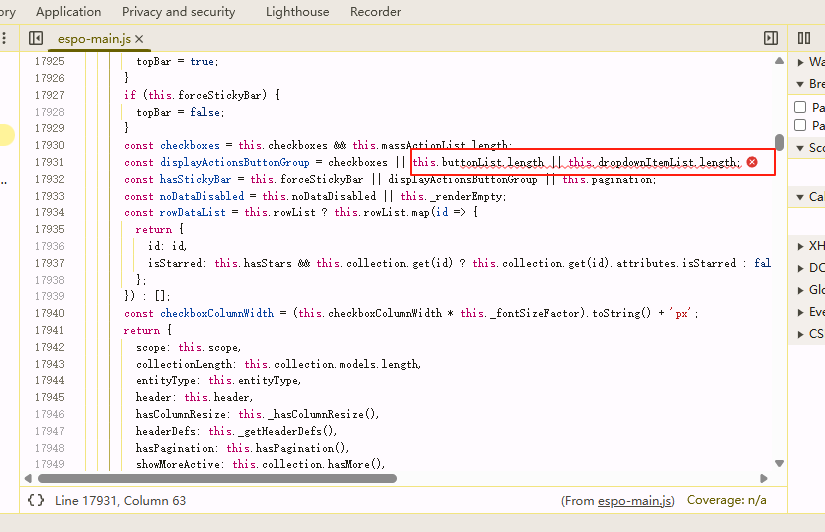Click the pretty print braces icon
The height and width of the screenshot is (532, 825).
click(x=36, y=500)
